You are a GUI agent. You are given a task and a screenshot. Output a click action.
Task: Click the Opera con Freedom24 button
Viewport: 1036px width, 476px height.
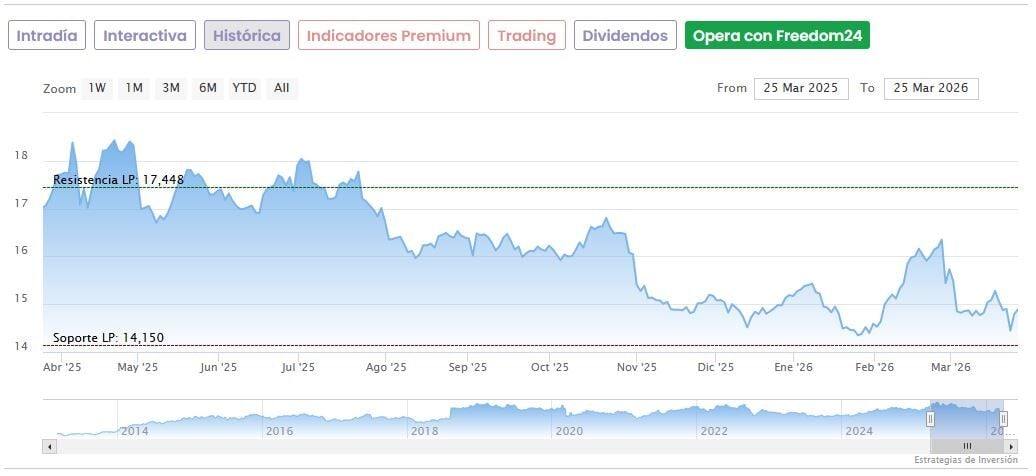tap(777, 36)
